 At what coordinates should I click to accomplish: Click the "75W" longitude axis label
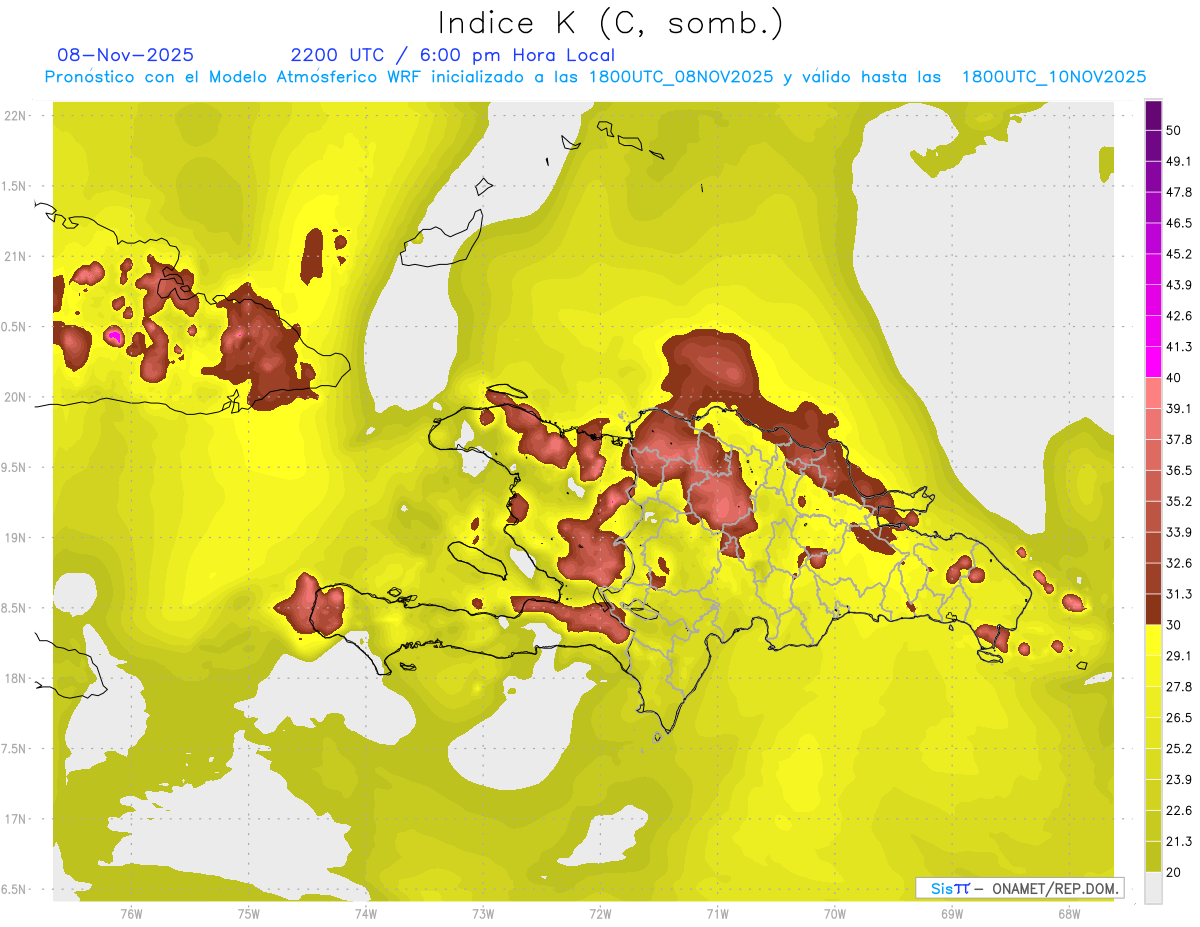click(249, 913)
